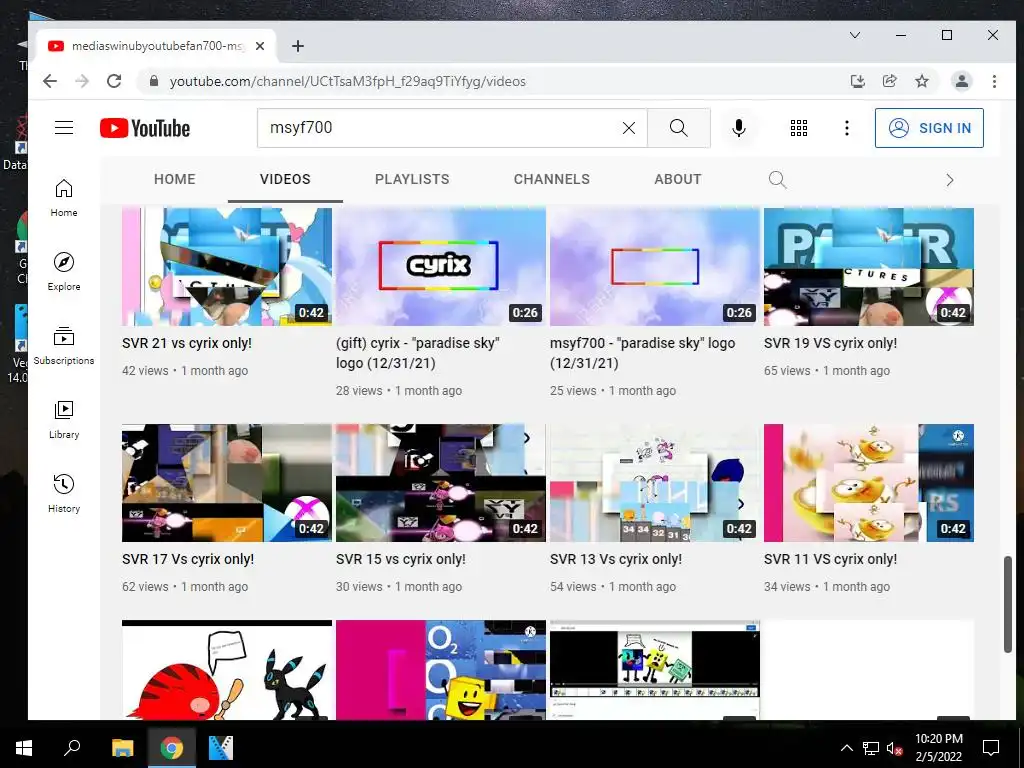Viewport: 1024px width, 768px height.
Task: Open Library in the sidebar
Action: point(64,420)
